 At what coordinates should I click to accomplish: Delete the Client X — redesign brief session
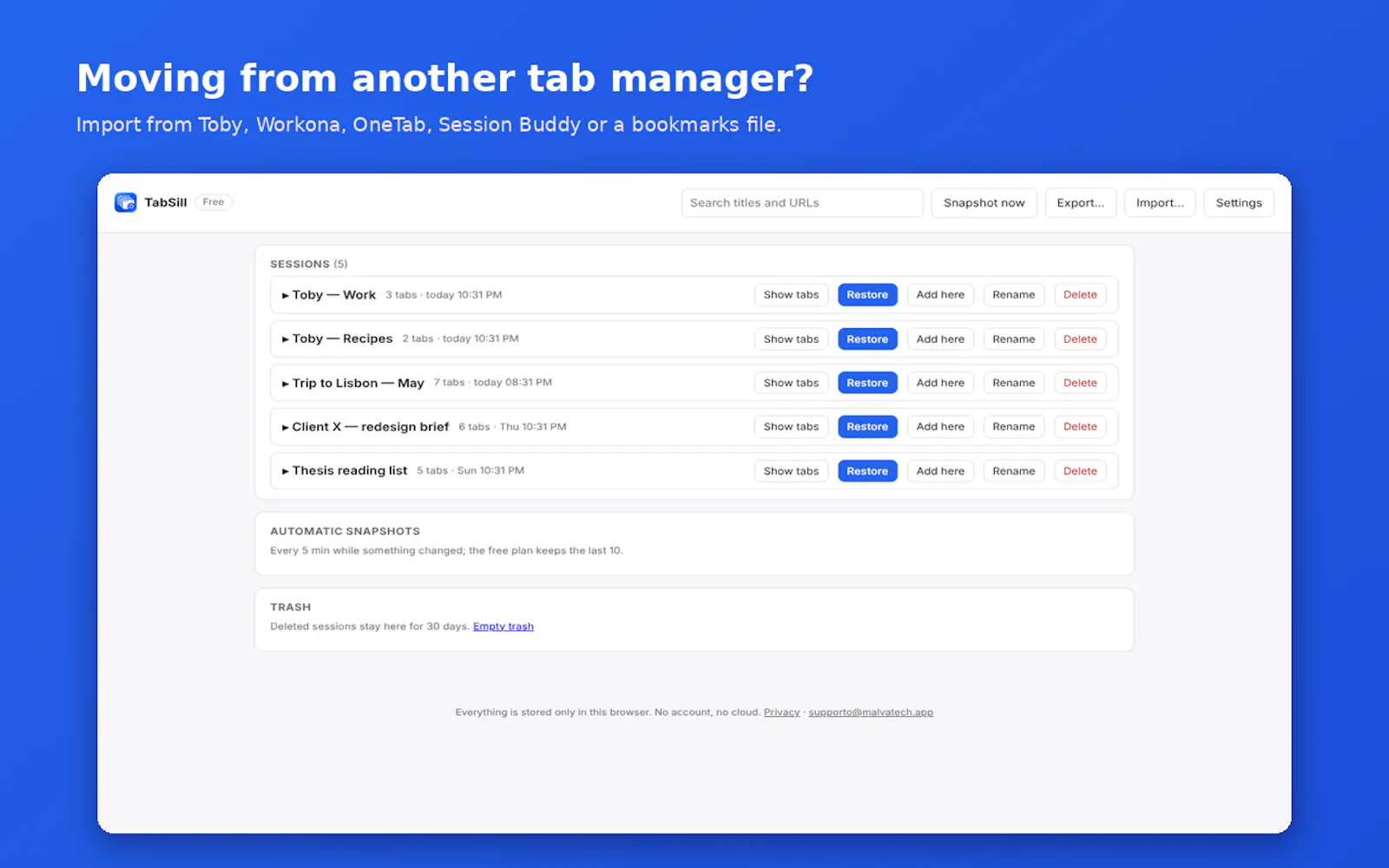click(x=1080, y=427)
